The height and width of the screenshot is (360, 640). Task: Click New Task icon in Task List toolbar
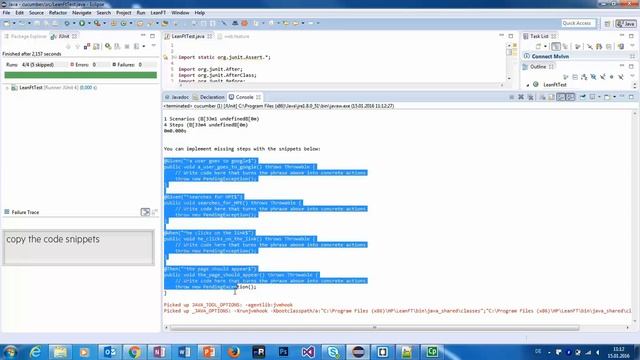pyautogui.click(x=538, y=47)
